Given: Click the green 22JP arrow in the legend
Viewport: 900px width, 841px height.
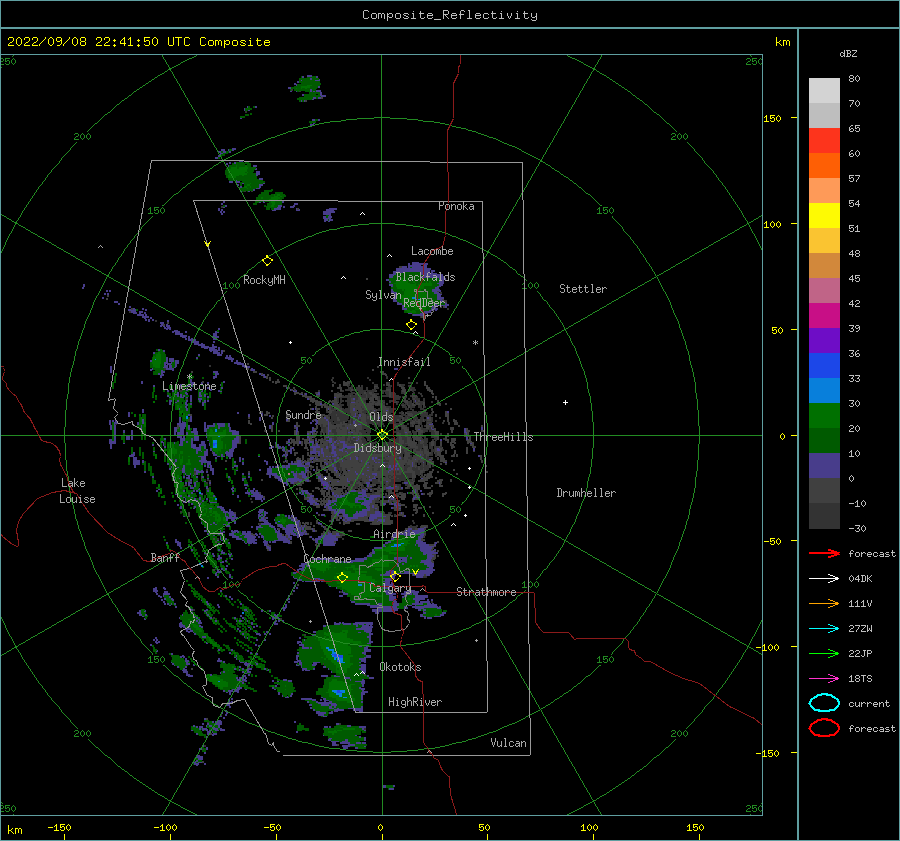Looking at the screenshot, I should tap(824, 653).
